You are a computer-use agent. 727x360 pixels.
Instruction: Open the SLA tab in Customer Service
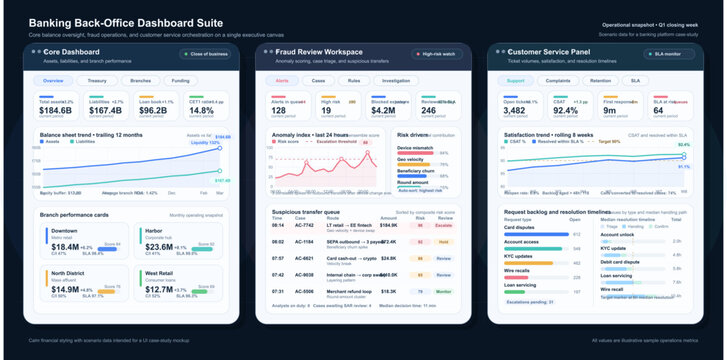click(635, 81)
